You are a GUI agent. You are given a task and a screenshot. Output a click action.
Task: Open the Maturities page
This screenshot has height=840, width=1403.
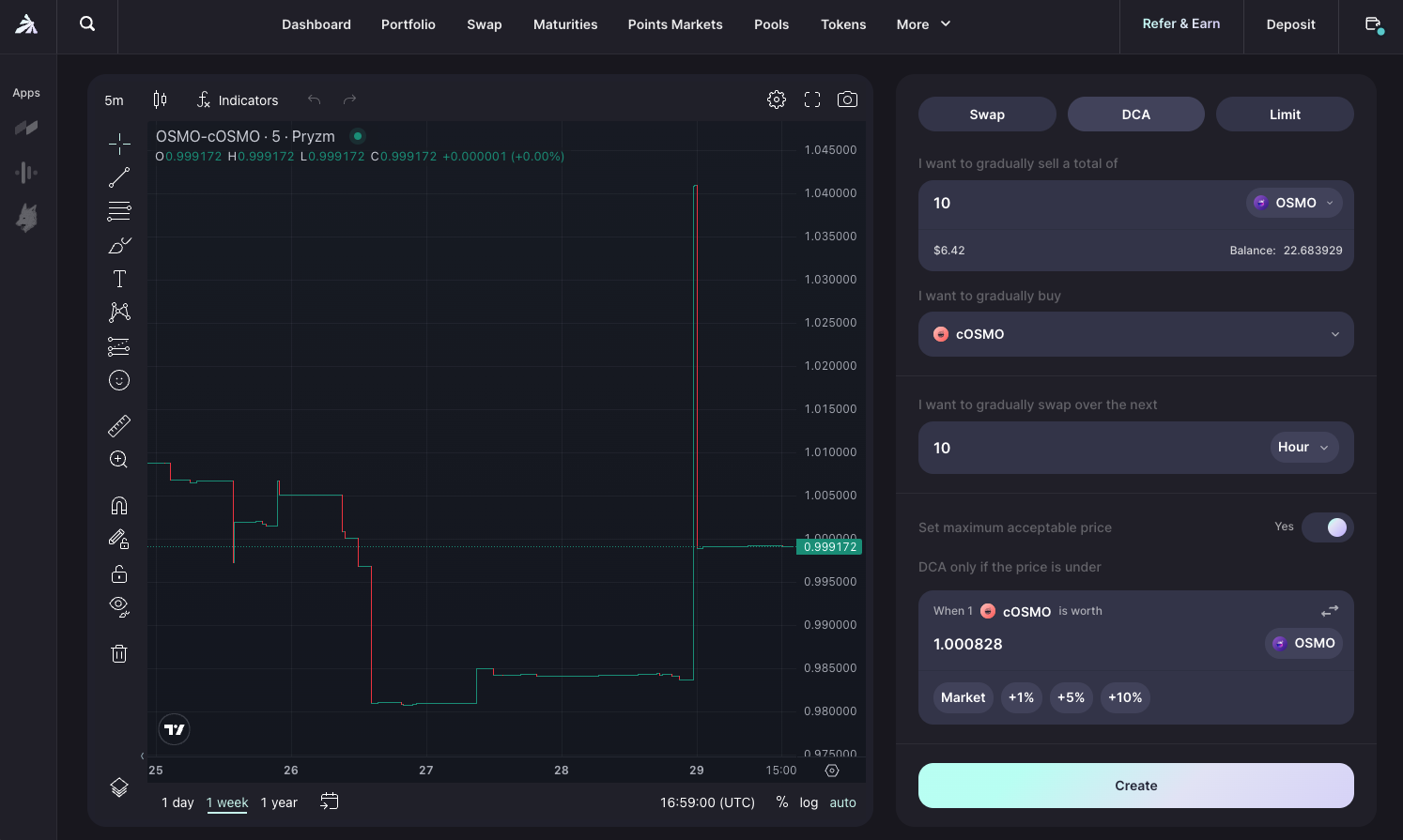[x=565, y=24]
